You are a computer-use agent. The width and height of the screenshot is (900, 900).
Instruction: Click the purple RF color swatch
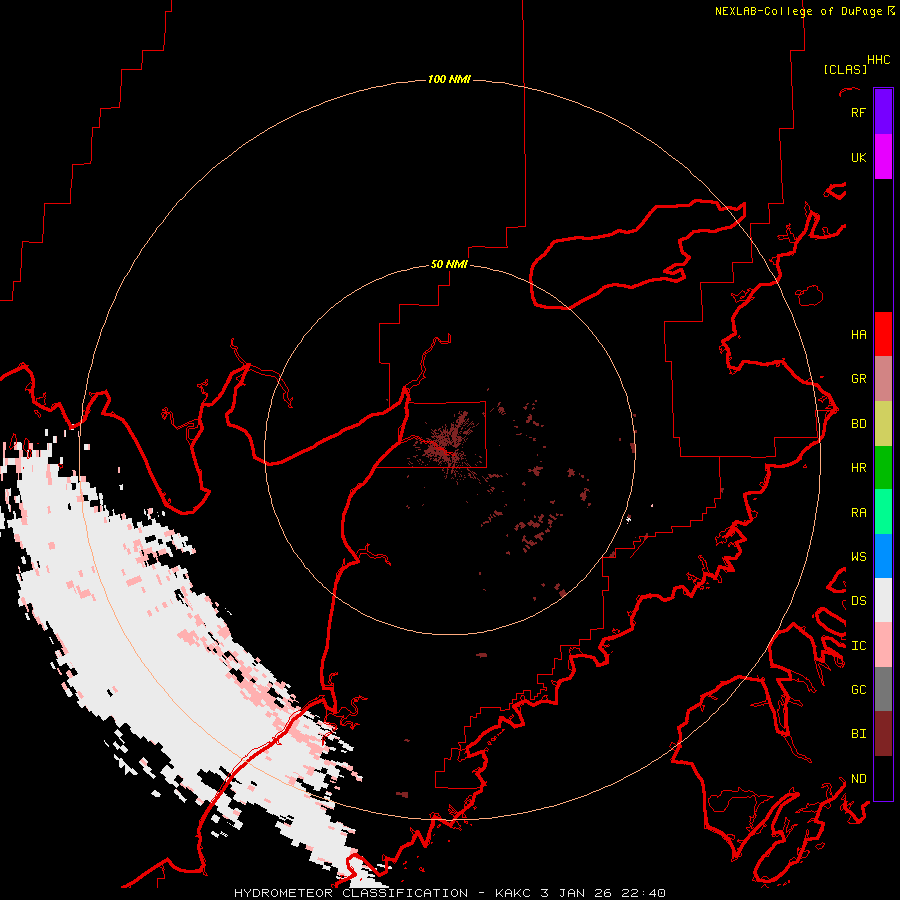coord(883,112)
